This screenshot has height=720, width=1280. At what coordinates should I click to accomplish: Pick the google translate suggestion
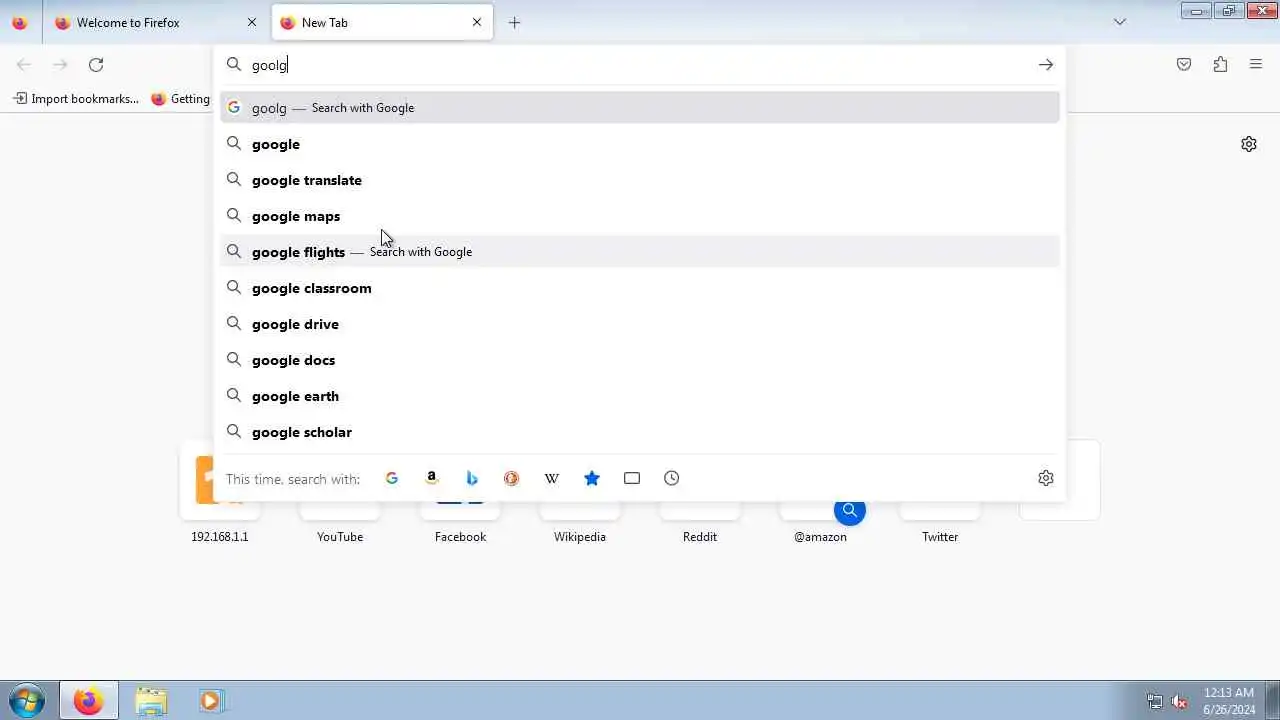click(x=640, y=180)
